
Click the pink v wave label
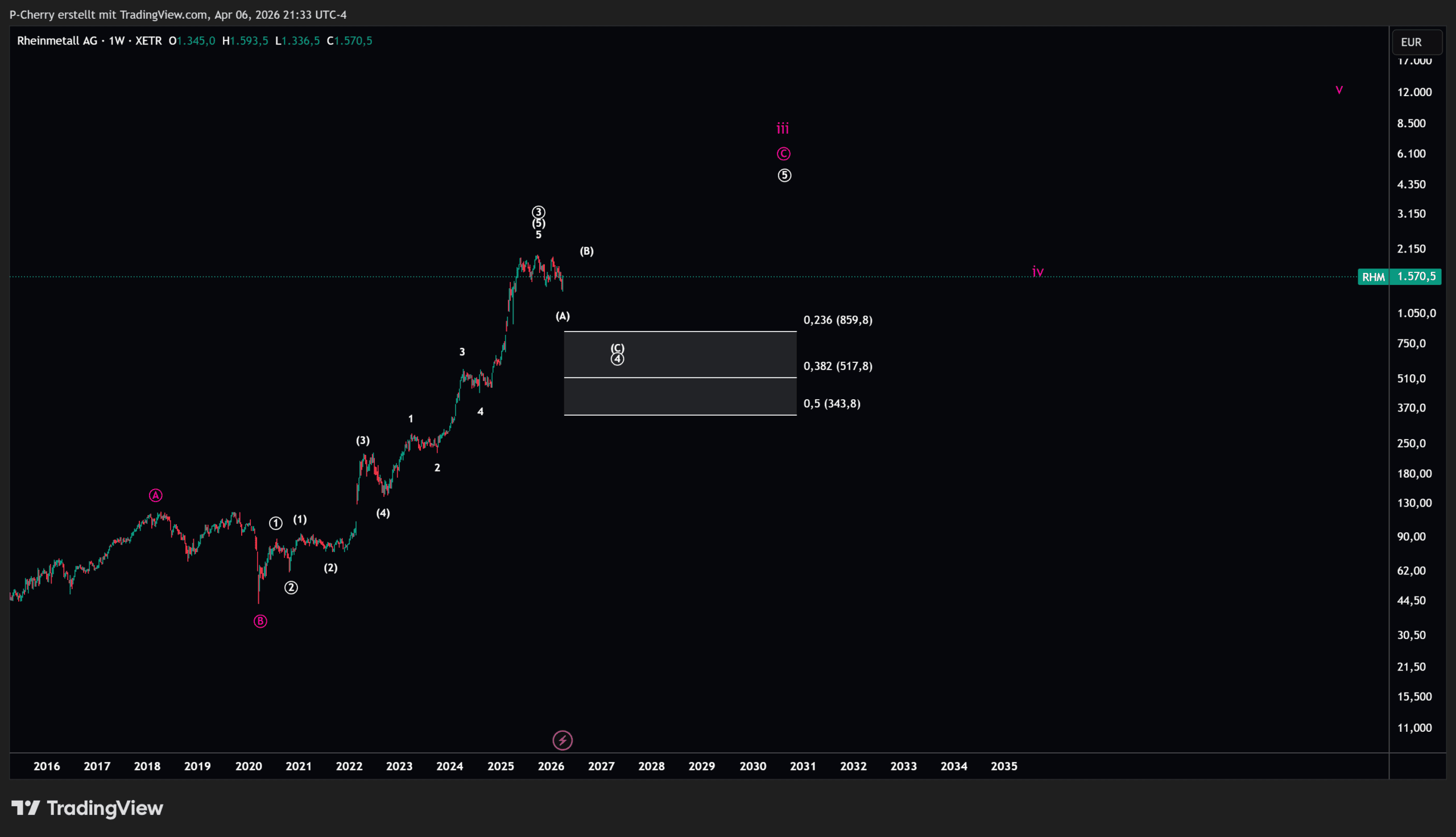coord(1339,90)
